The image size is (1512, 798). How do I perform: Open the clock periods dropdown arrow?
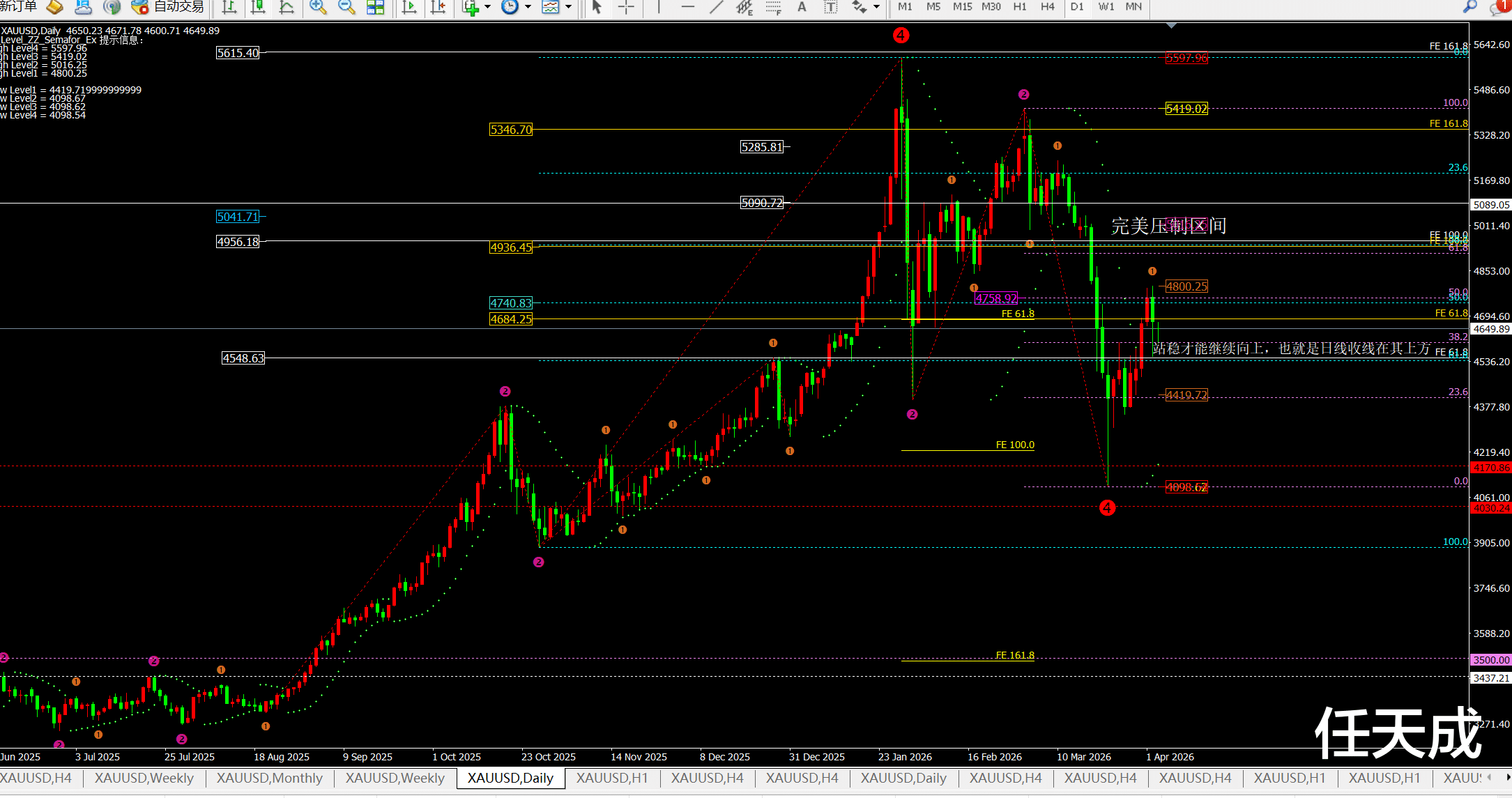pyautogui.click(x=528, y=7)
